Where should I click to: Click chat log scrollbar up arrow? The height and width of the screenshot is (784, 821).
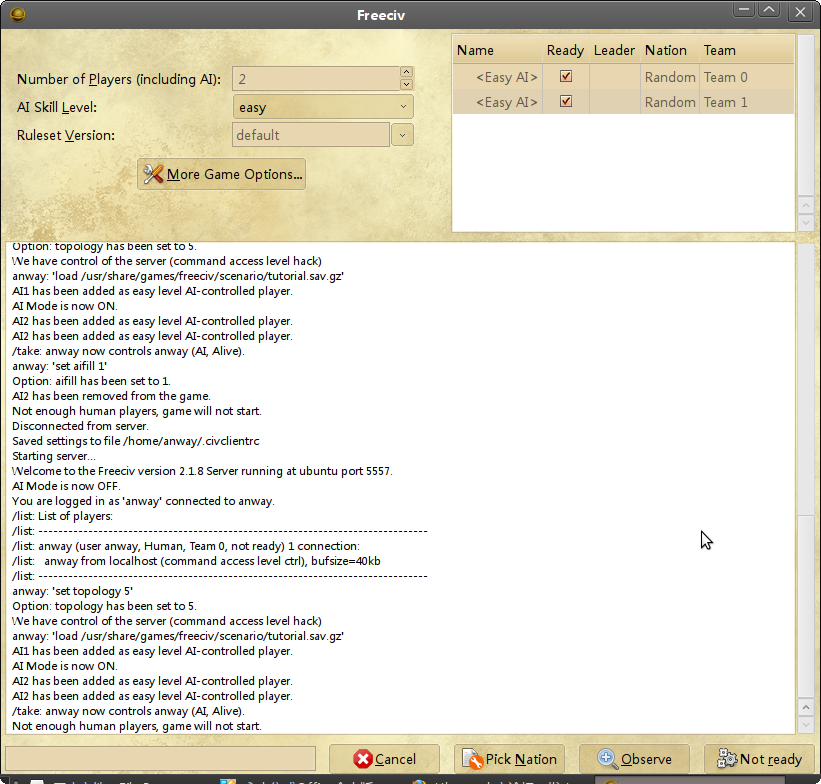[806, 708]
